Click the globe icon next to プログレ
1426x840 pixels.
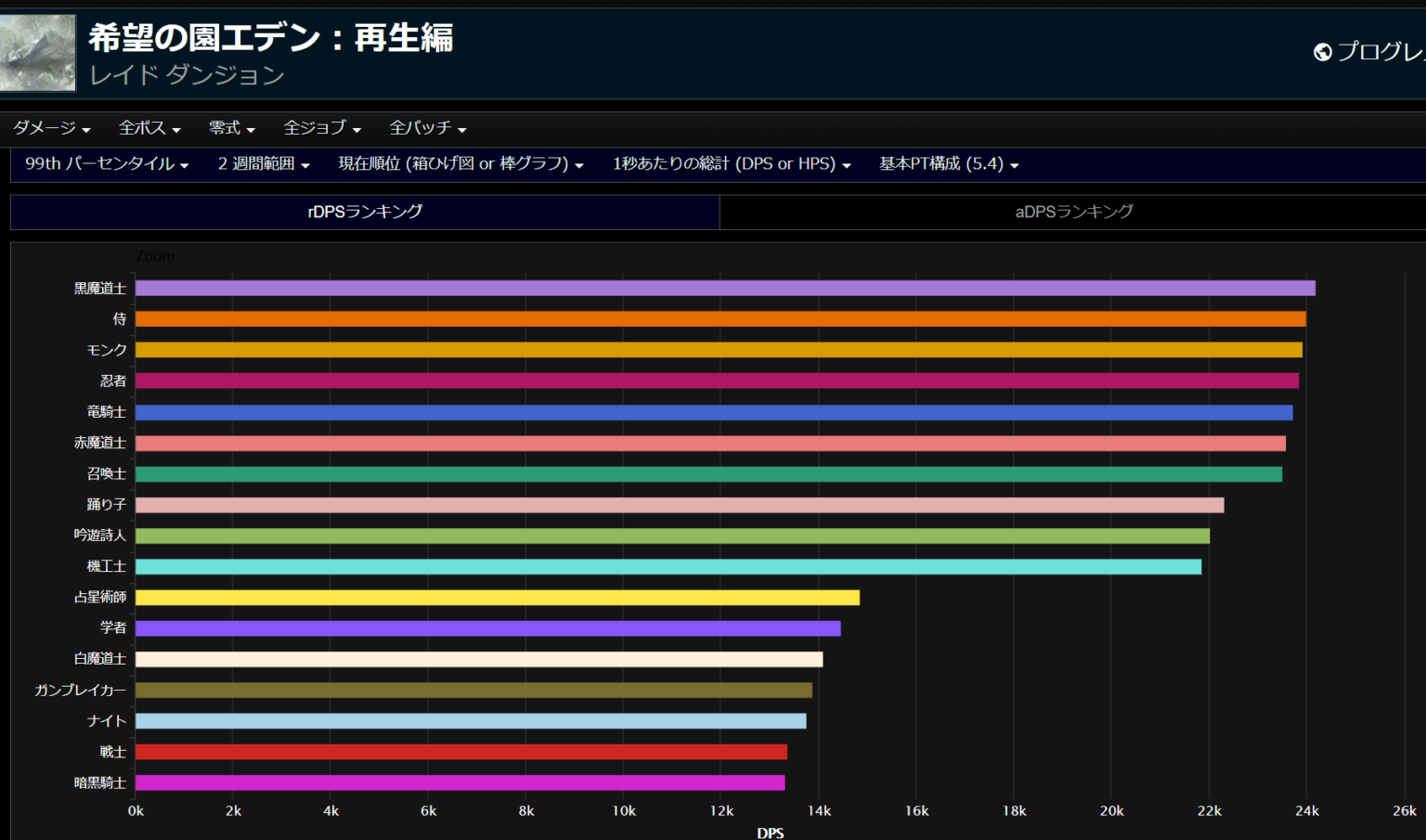tap(1322, 52)
